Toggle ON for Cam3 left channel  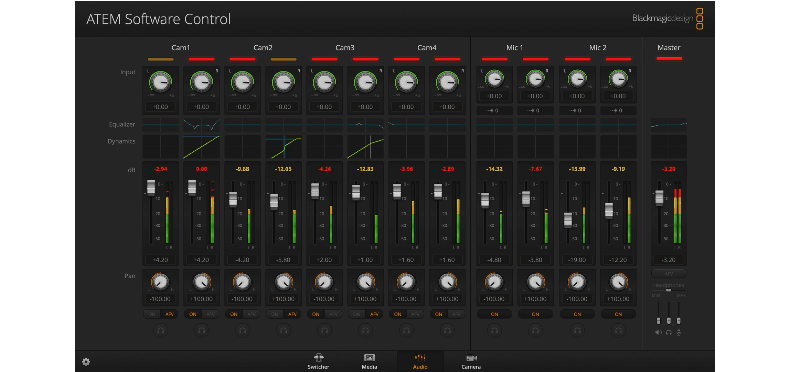pos(316,314)
